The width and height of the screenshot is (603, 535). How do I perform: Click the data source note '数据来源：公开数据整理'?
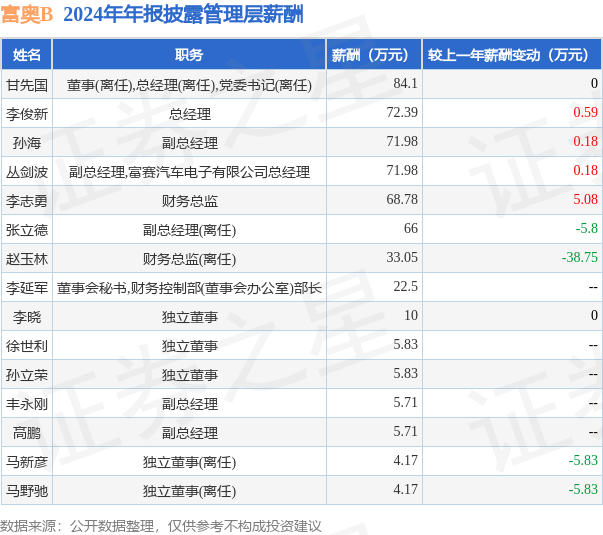[x=77, y=526]
